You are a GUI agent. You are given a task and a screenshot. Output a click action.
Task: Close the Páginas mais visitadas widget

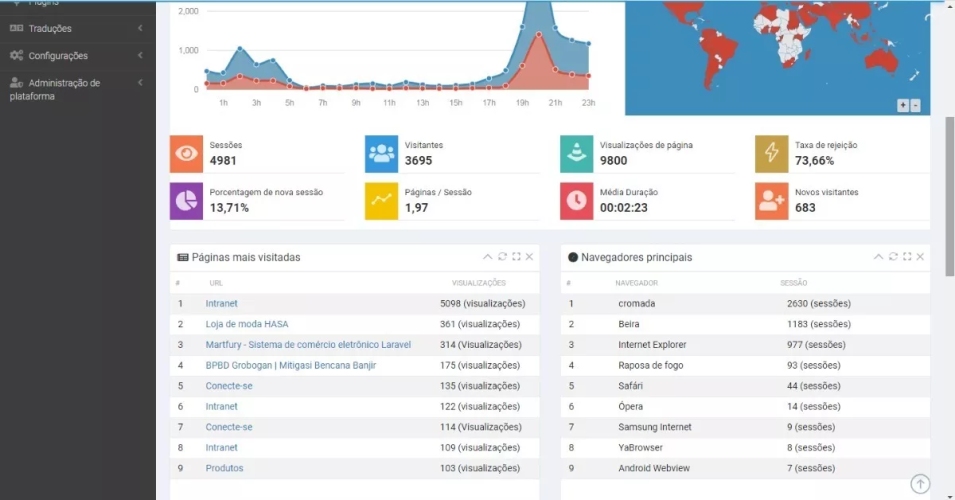pyautogui.click(x=529, y=257)
